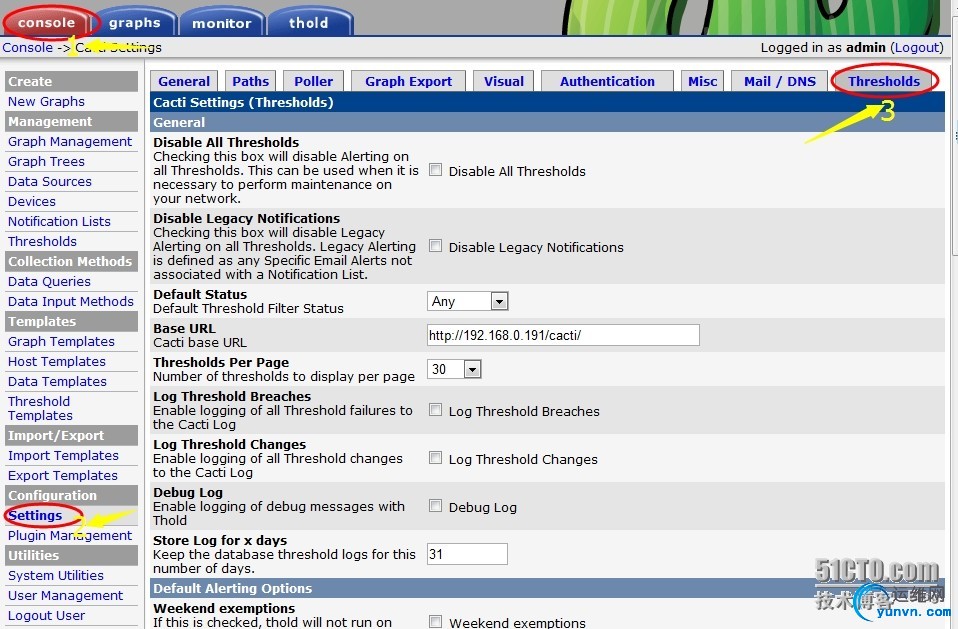The height and width of the screenshot is (629, 958).
Task: Enable the Debug Log checkbox
Action: tap(436, 506)
